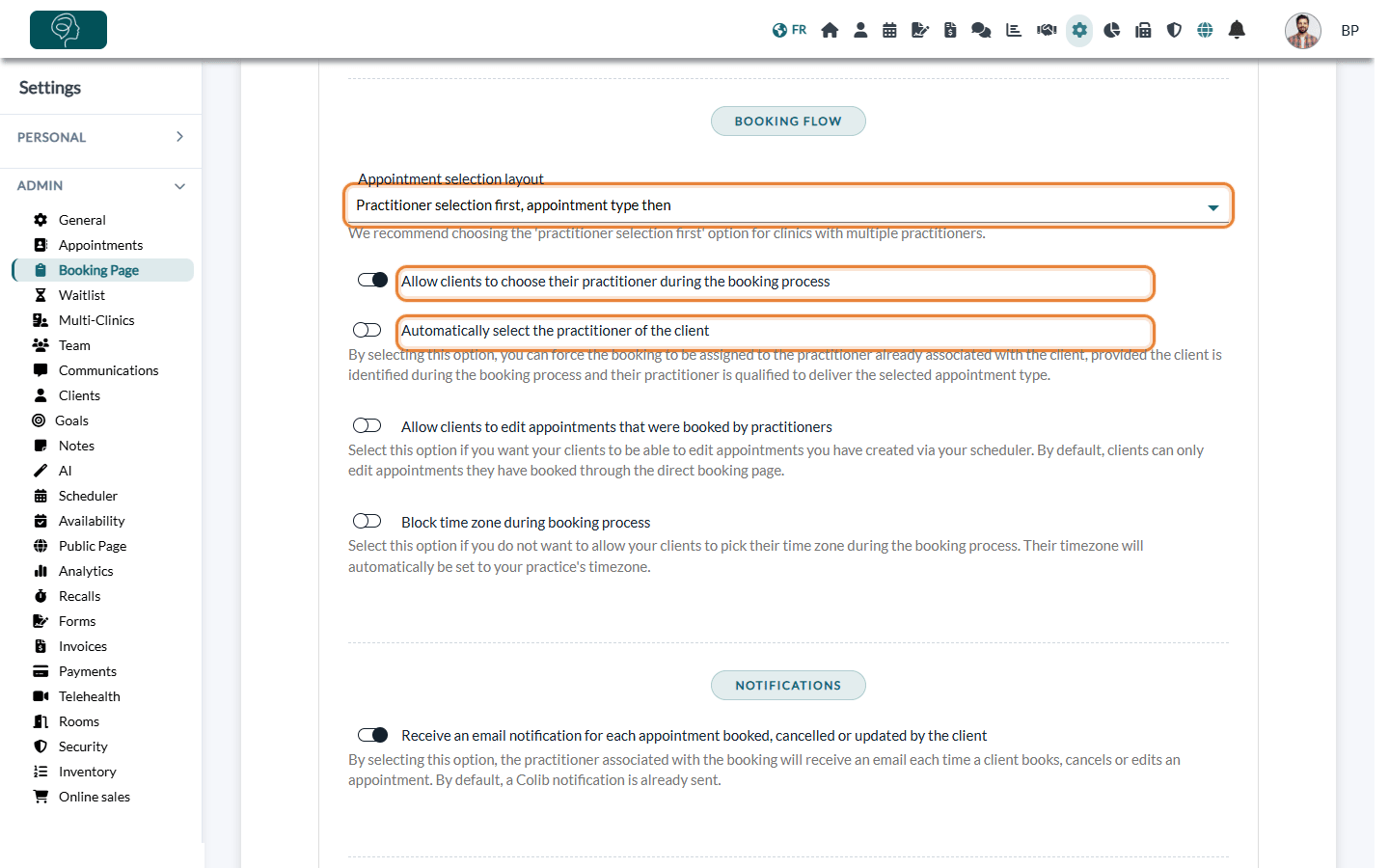The image size is (1389, 868).
Task: Open the teal globe public page icon
Action: [1205, 30]
